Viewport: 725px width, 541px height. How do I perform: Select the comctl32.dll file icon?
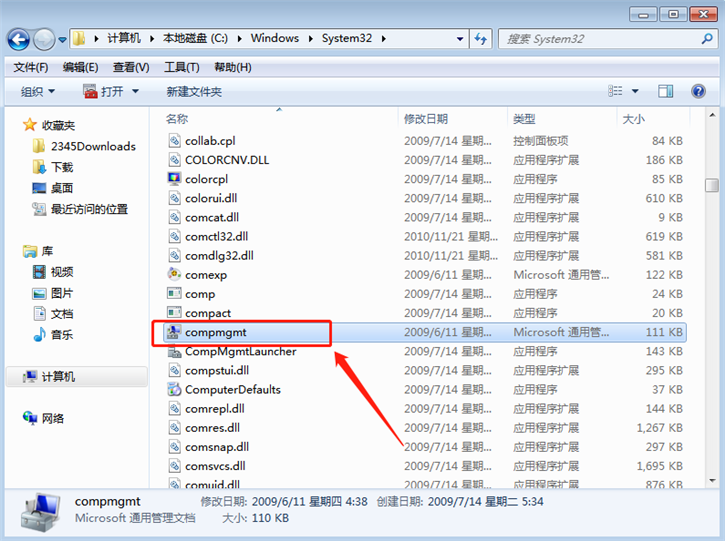pyautogui.click(x=174, y=236)
